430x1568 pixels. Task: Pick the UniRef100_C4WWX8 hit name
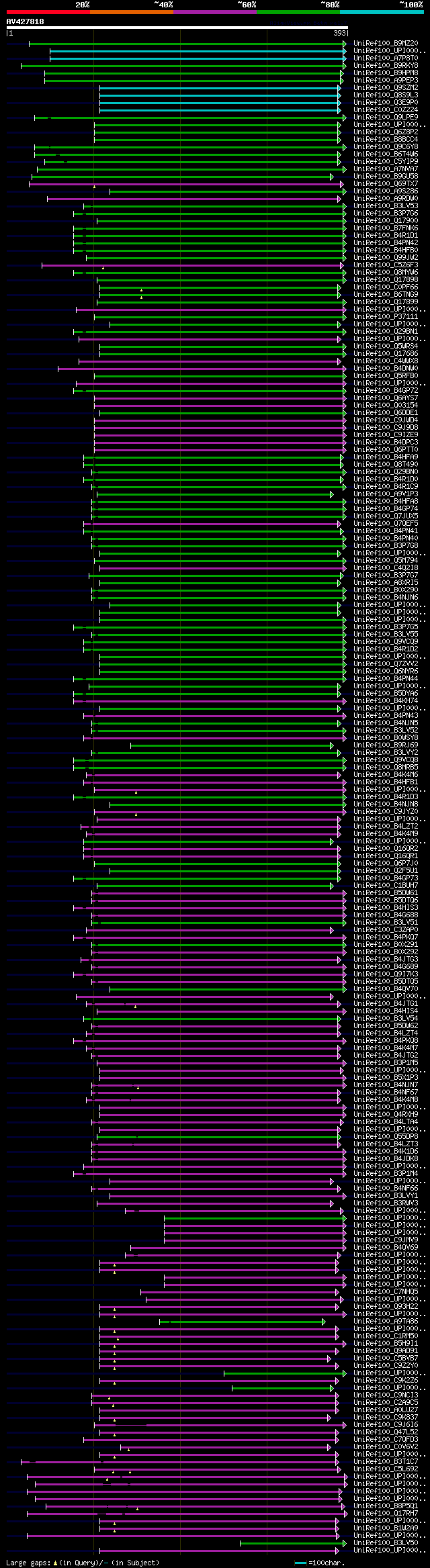[386, 361]
